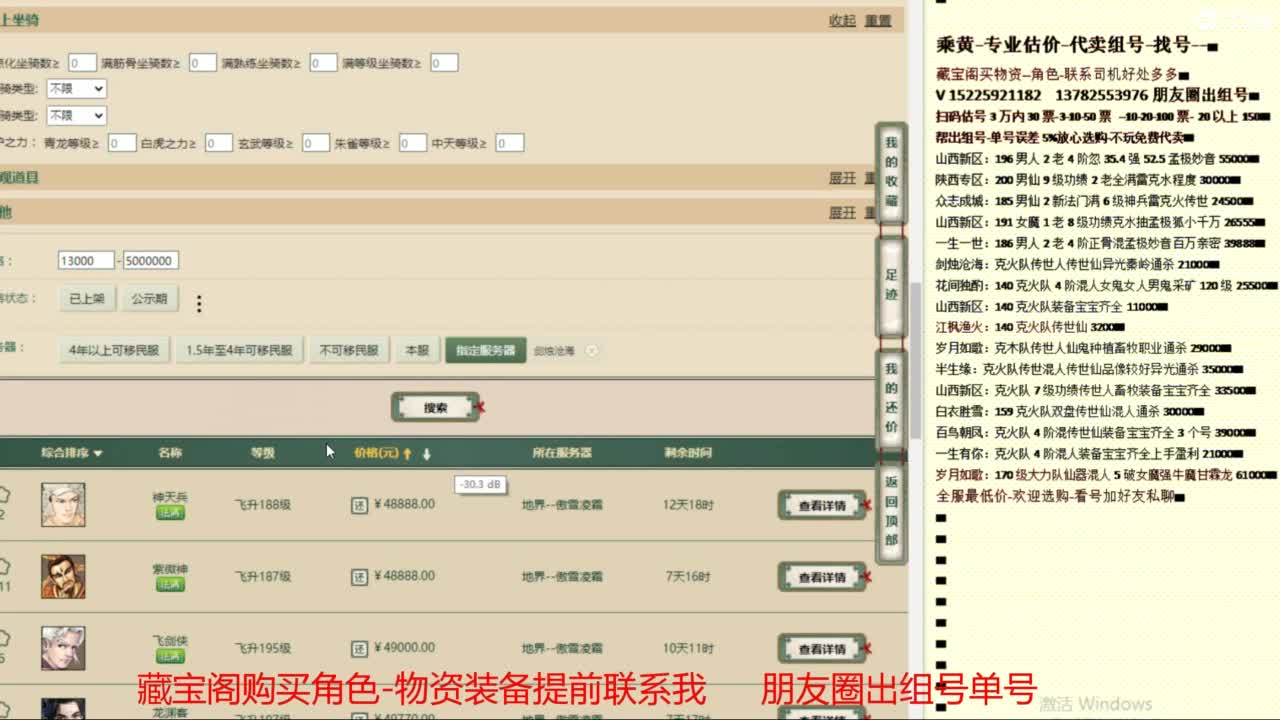Viewport: 1280px width, 720px height.
Task: Click the 满等级坐骑数 input field
Action: (x=444, y=63)
